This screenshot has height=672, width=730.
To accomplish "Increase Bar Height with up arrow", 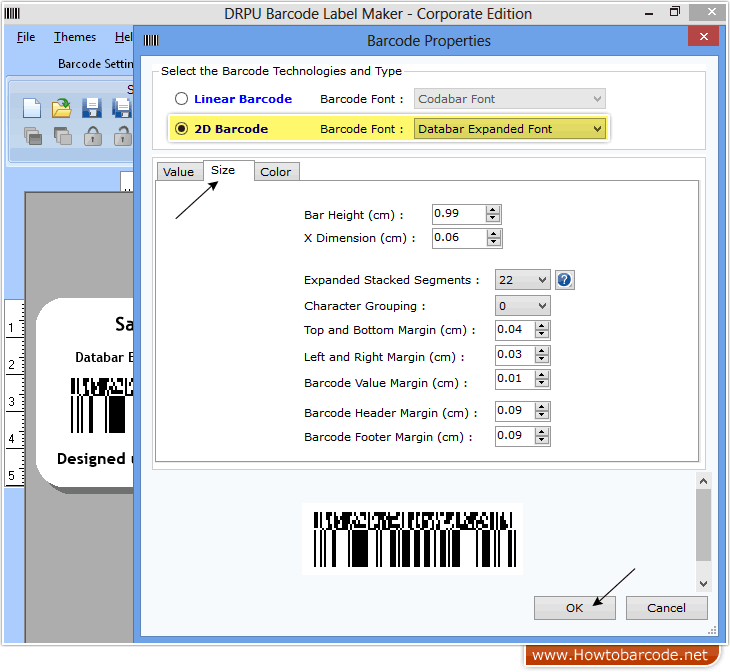I will coord(493,210).
